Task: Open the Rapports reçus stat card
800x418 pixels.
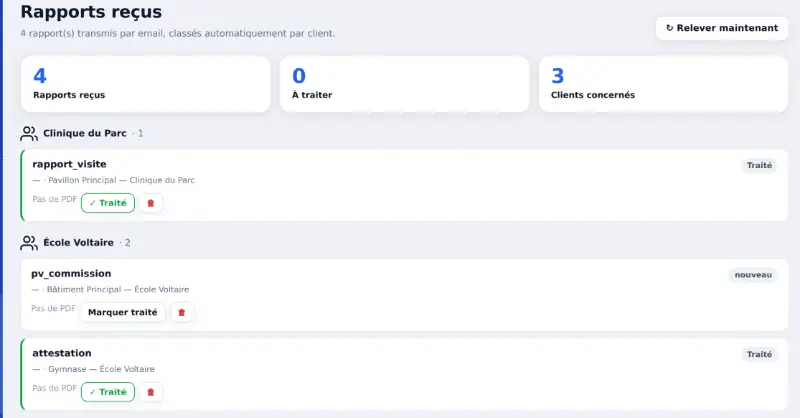Action: pyautogui.click(x=145, y=84)
